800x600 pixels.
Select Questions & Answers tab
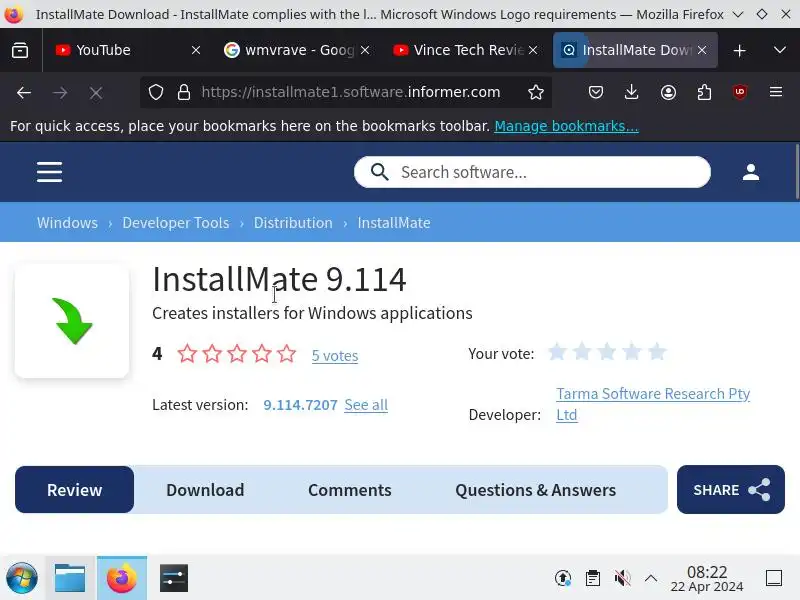click(536, 490)
